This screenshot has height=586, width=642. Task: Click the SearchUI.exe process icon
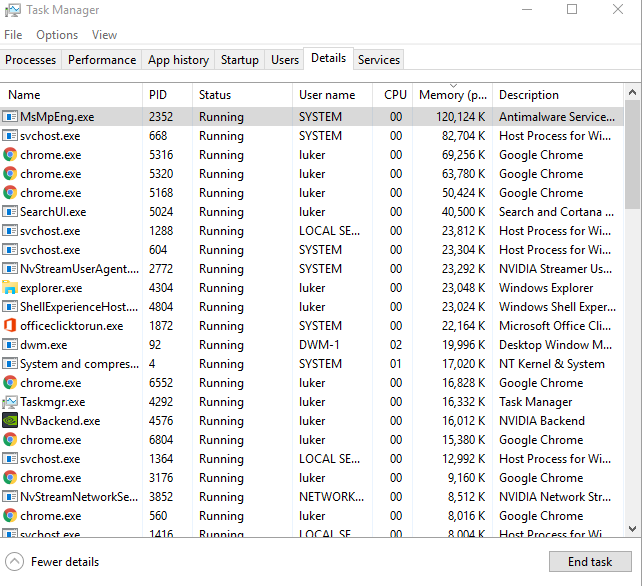point(10,212)
